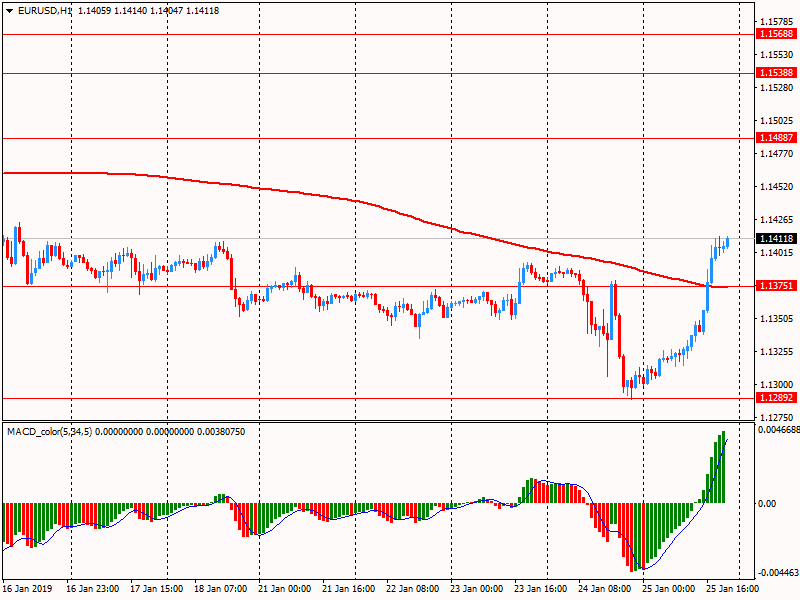Click the 25 Jan 16:00 time label
Screen dimensions: 800x600
coord(732,589)
